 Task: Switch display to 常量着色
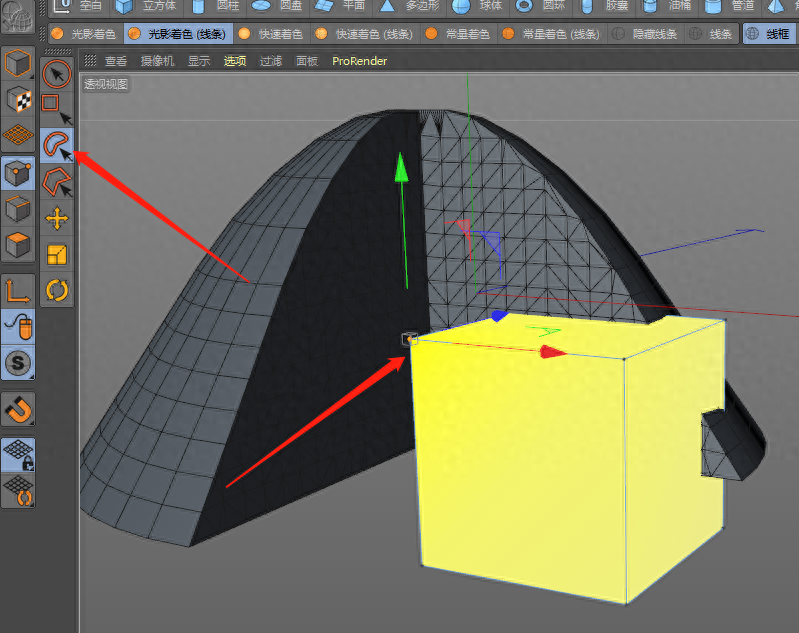459,34
